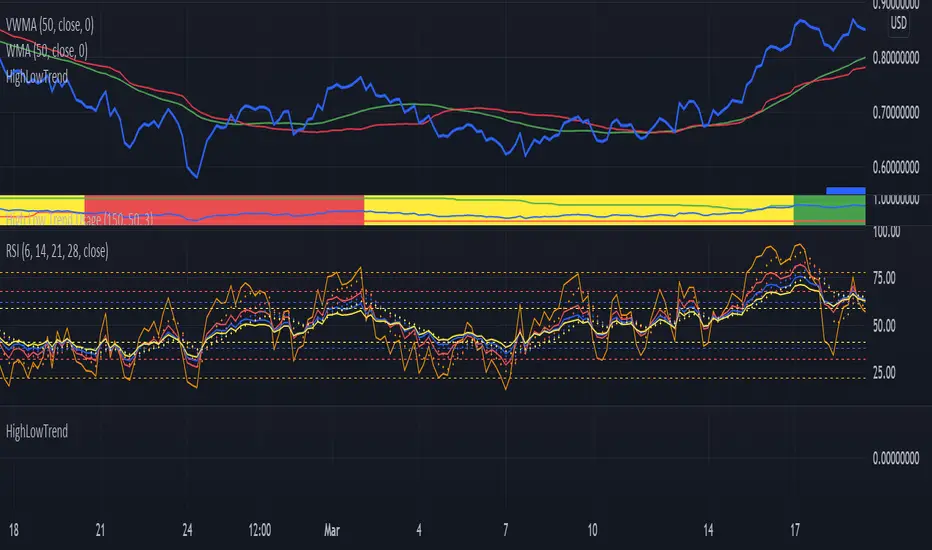This screenshot has height=550, width=932.
Task: Click the 24 date label on the time axis
Action: 187,530
